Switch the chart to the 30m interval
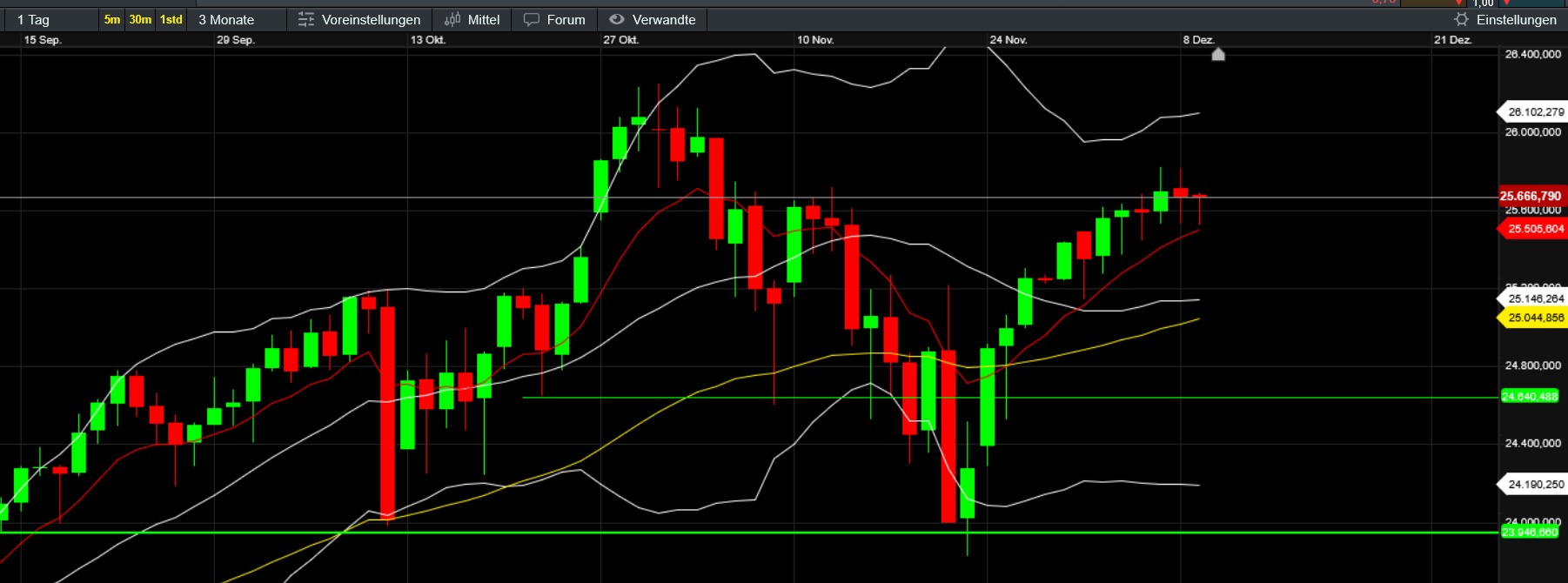Image resolution: width=1568 pixels, height=583 pixels. (140, 19)
